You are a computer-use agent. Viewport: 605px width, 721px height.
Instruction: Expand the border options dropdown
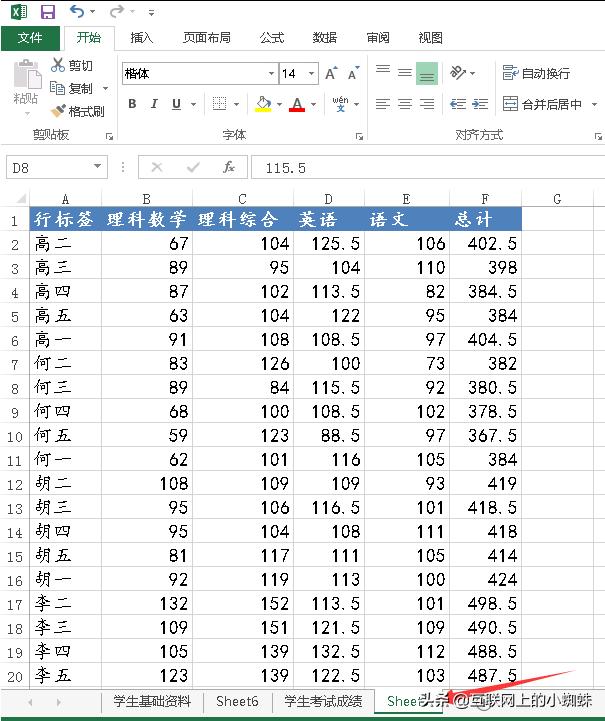point(236,104)
